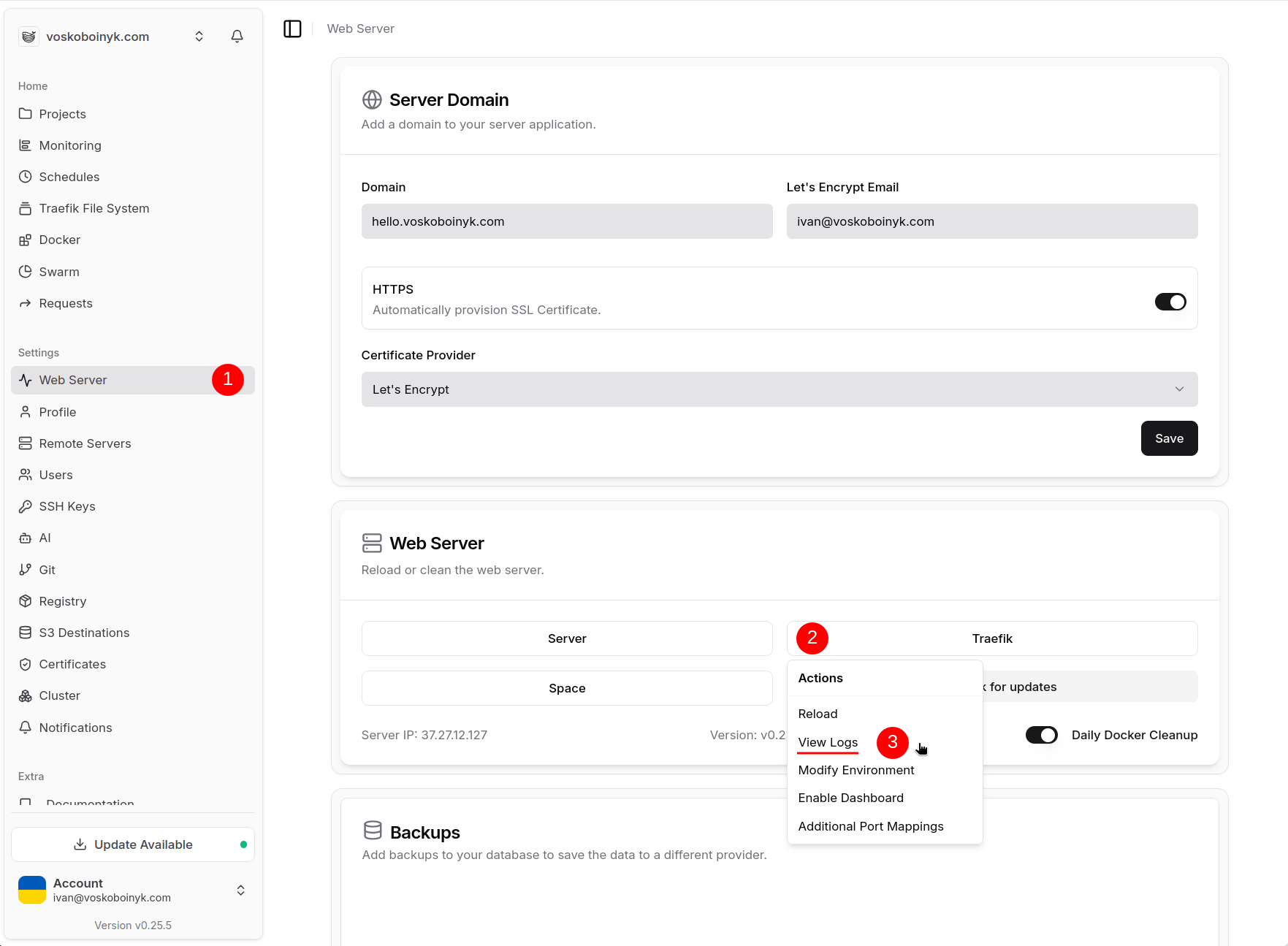Disable the HTTPS SSL certificate toggle
Viewport: 1288px width, 946px height.
click(x=1170, y=301)
